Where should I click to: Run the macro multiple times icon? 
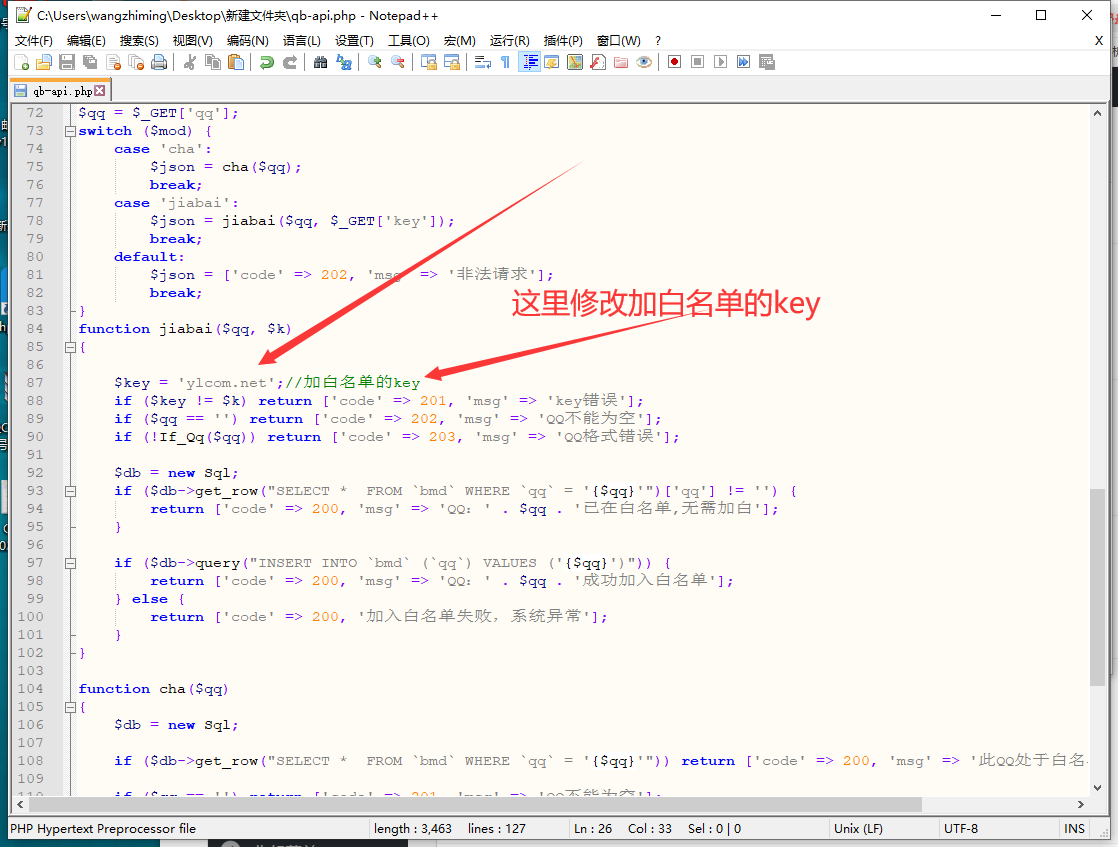744,63
